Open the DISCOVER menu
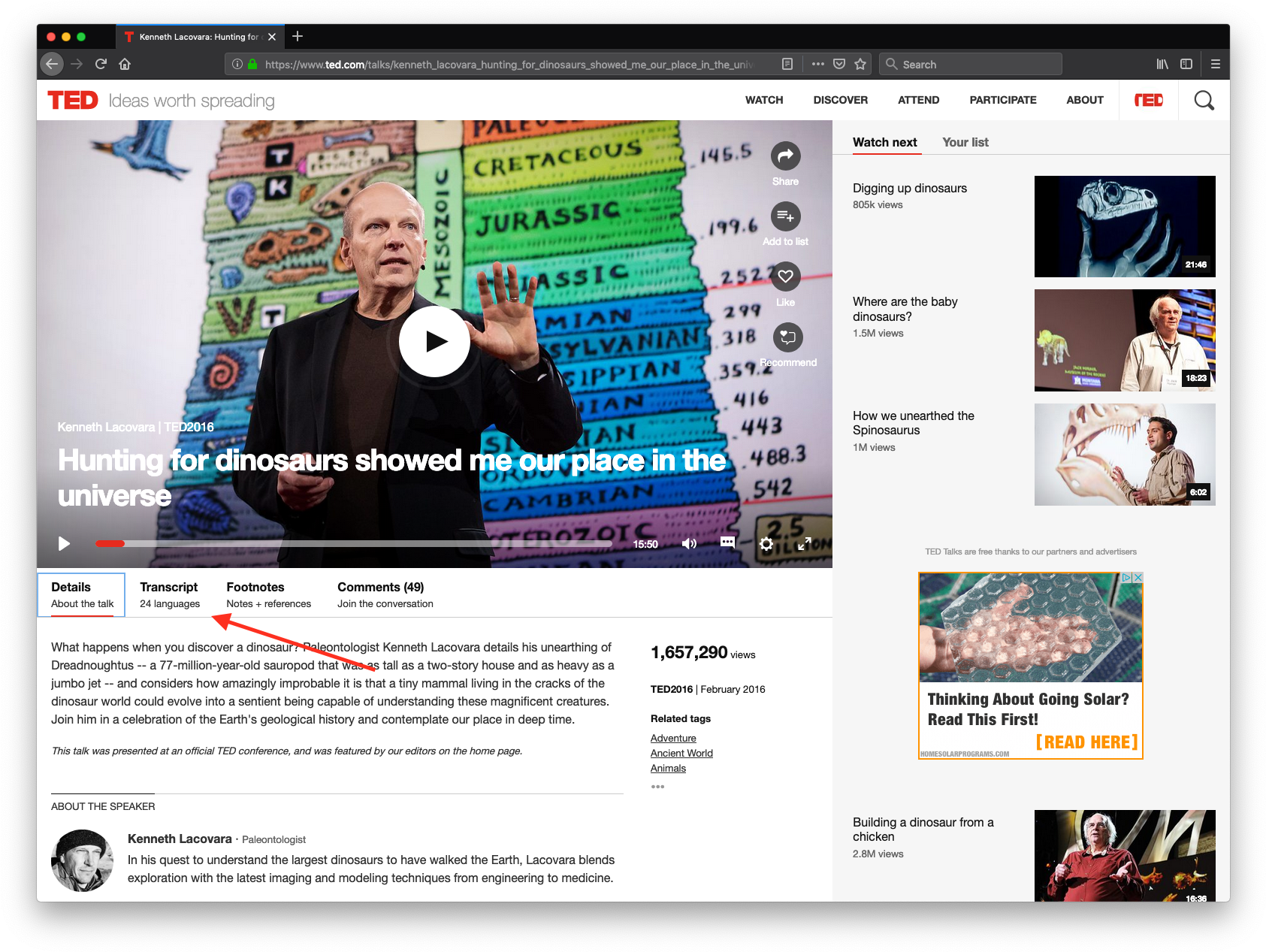 [x=840, y=100]
